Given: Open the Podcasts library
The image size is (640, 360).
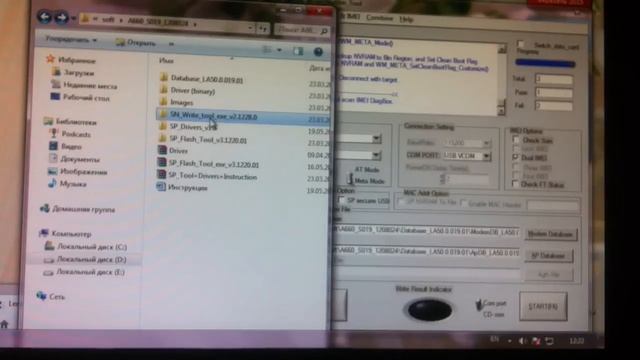Looking at the screenshot, I should [x=71, y=134].
